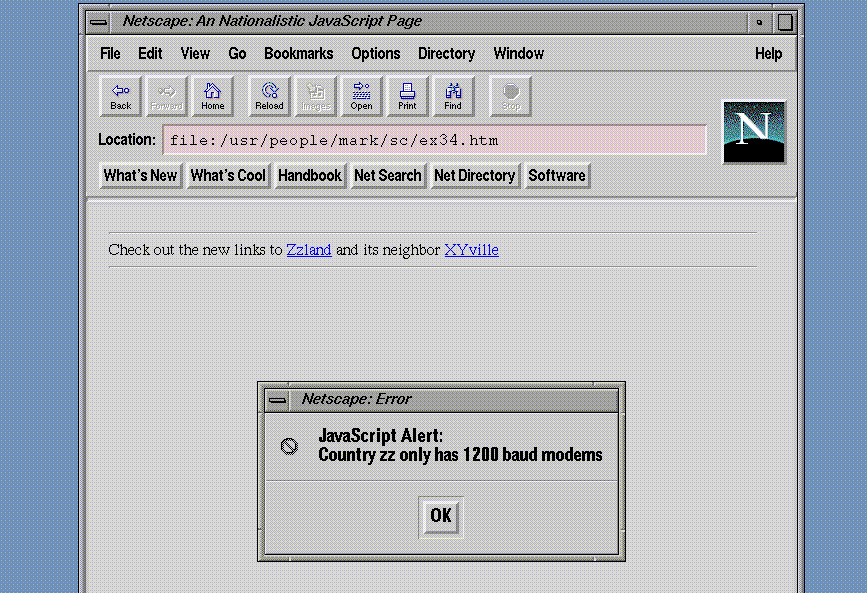Open the Help menu

768,54
